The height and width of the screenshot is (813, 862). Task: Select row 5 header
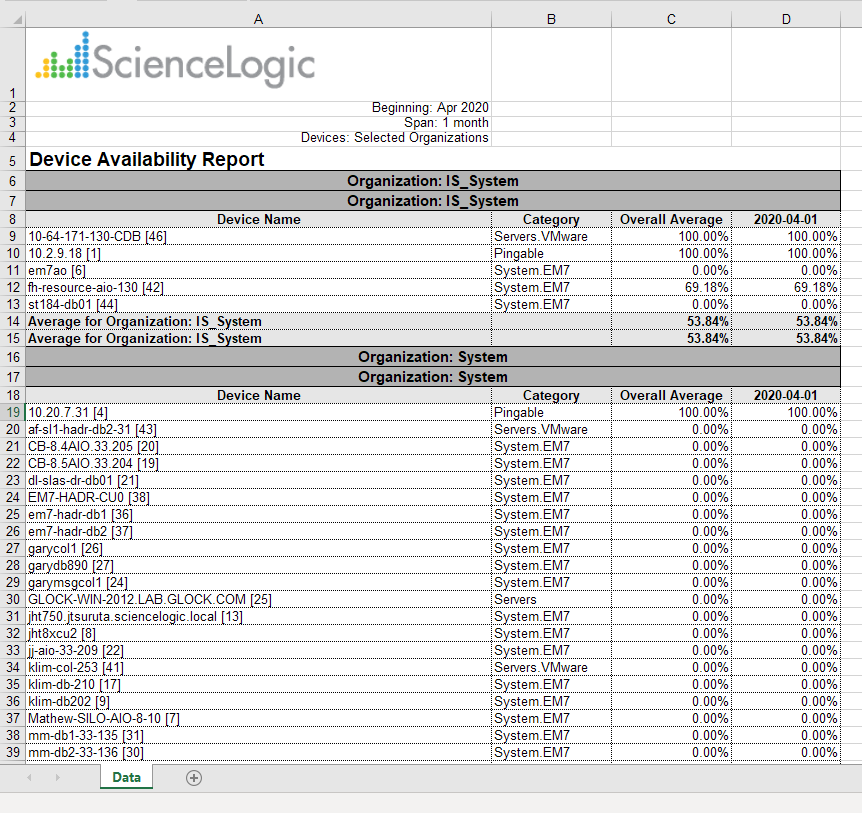(x=12, y=160)
